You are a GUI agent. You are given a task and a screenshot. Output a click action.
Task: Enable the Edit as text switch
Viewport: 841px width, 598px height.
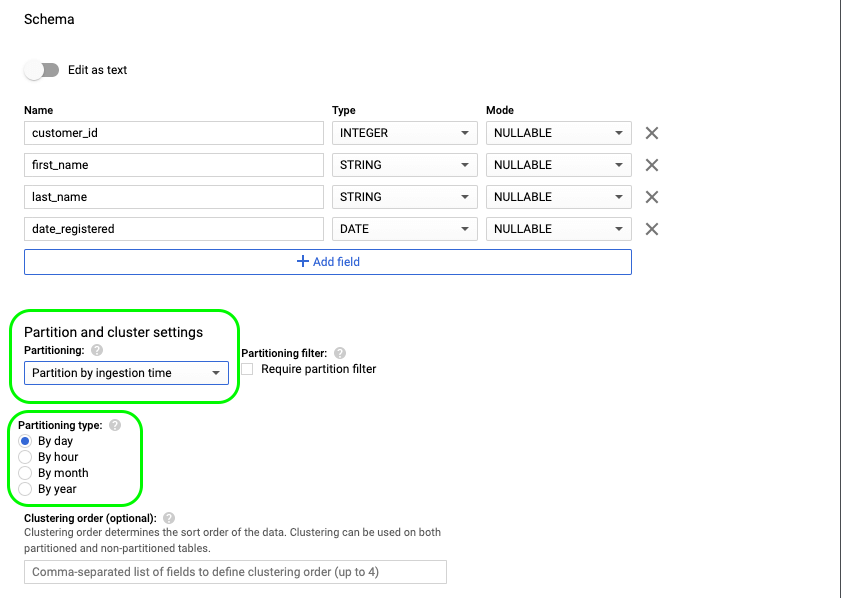(x=41, y=70)
